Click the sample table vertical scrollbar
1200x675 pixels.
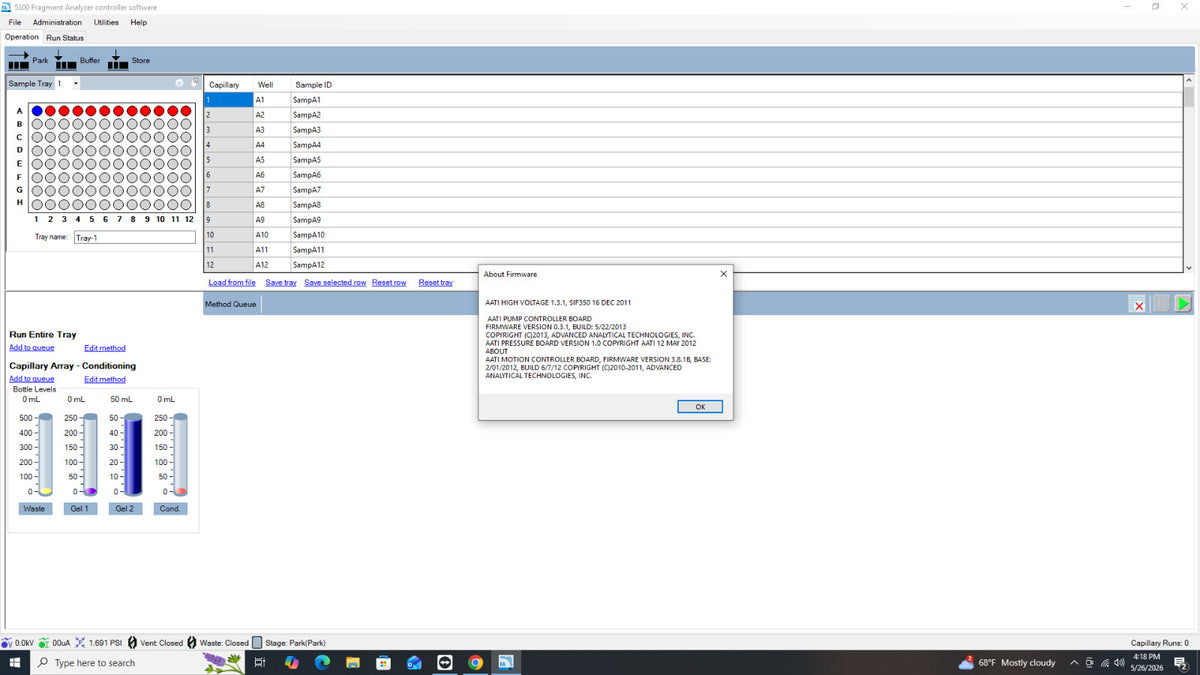tap(1189, 173)
